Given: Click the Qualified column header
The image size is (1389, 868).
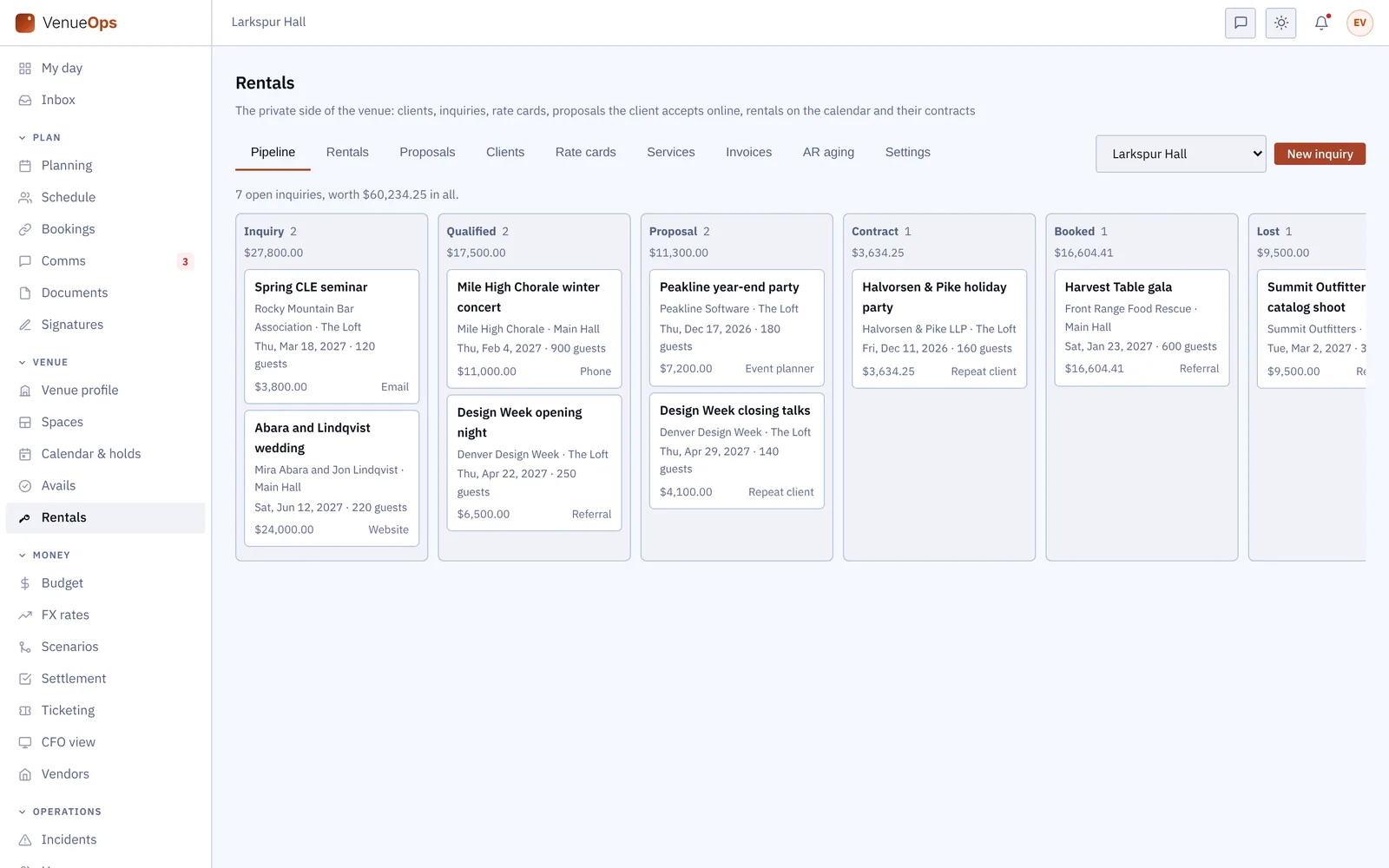Looking at the screenshot, I should pyautogui.click(x=477, y=232).
